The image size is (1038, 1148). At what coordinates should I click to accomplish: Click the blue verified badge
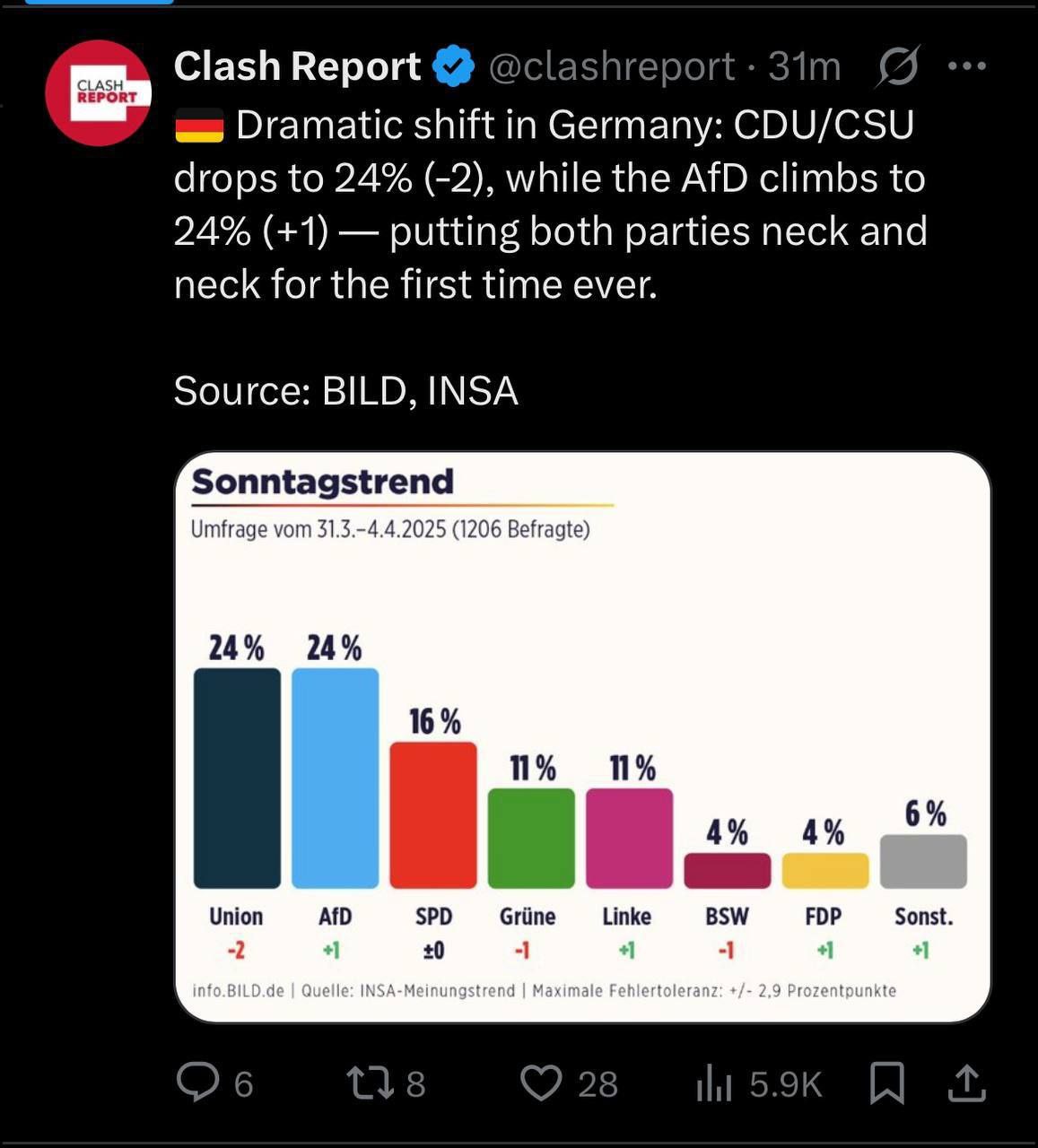point(454,66)
